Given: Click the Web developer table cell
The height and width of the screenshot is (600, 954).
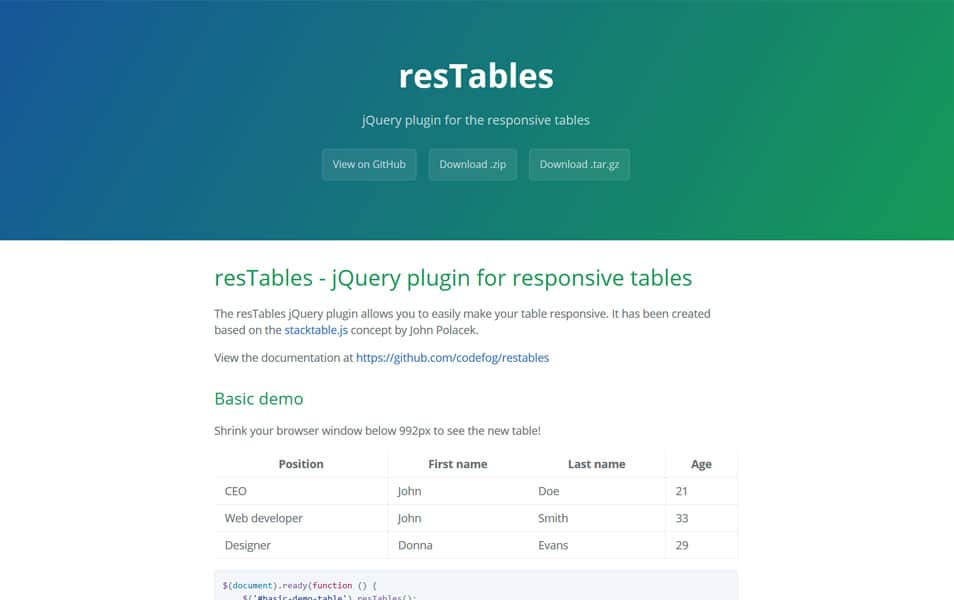Looking at the screenshot, I should 263,518.
